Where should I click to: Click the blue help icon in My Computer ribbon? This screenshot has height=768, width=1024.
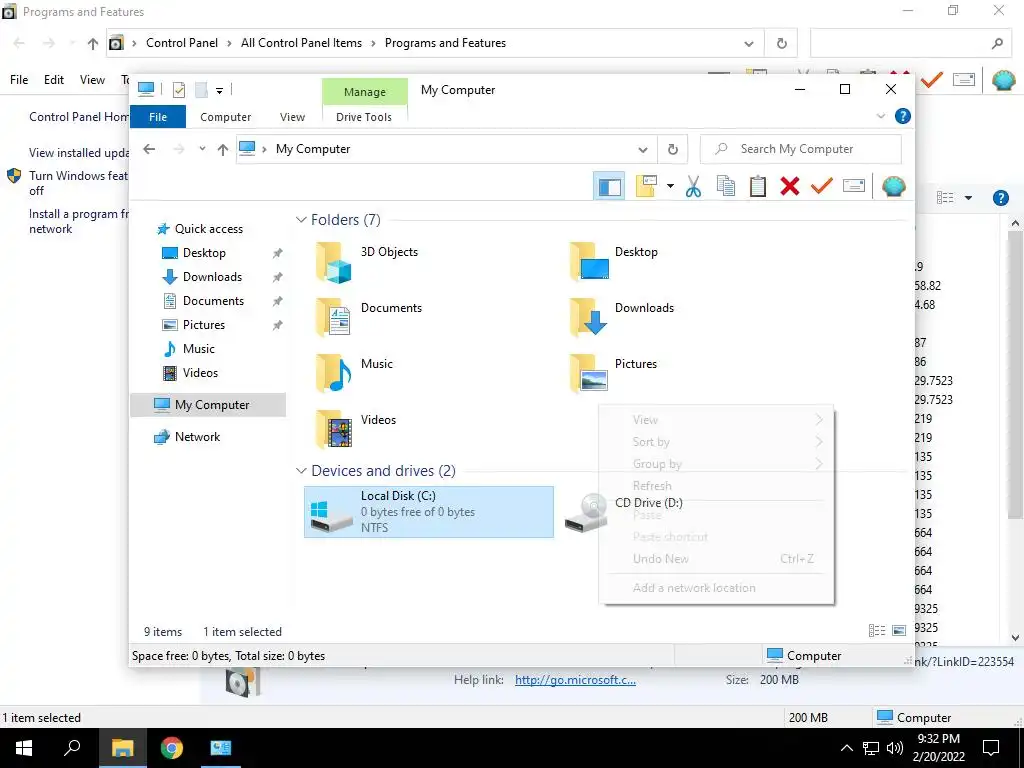coord(903,116)
